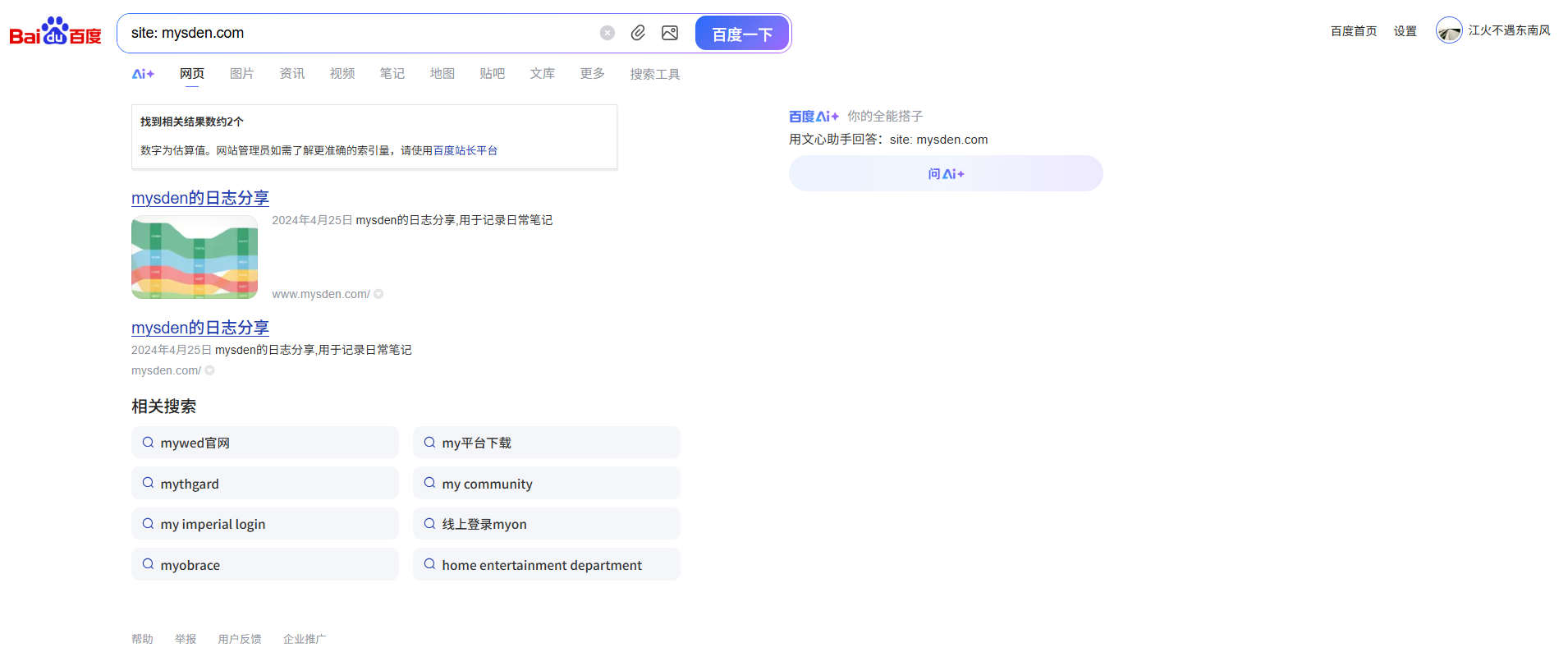This screenshot has width=1568, height=666.
Task: Expand the 更多 menu
Action: coord(593,74)
